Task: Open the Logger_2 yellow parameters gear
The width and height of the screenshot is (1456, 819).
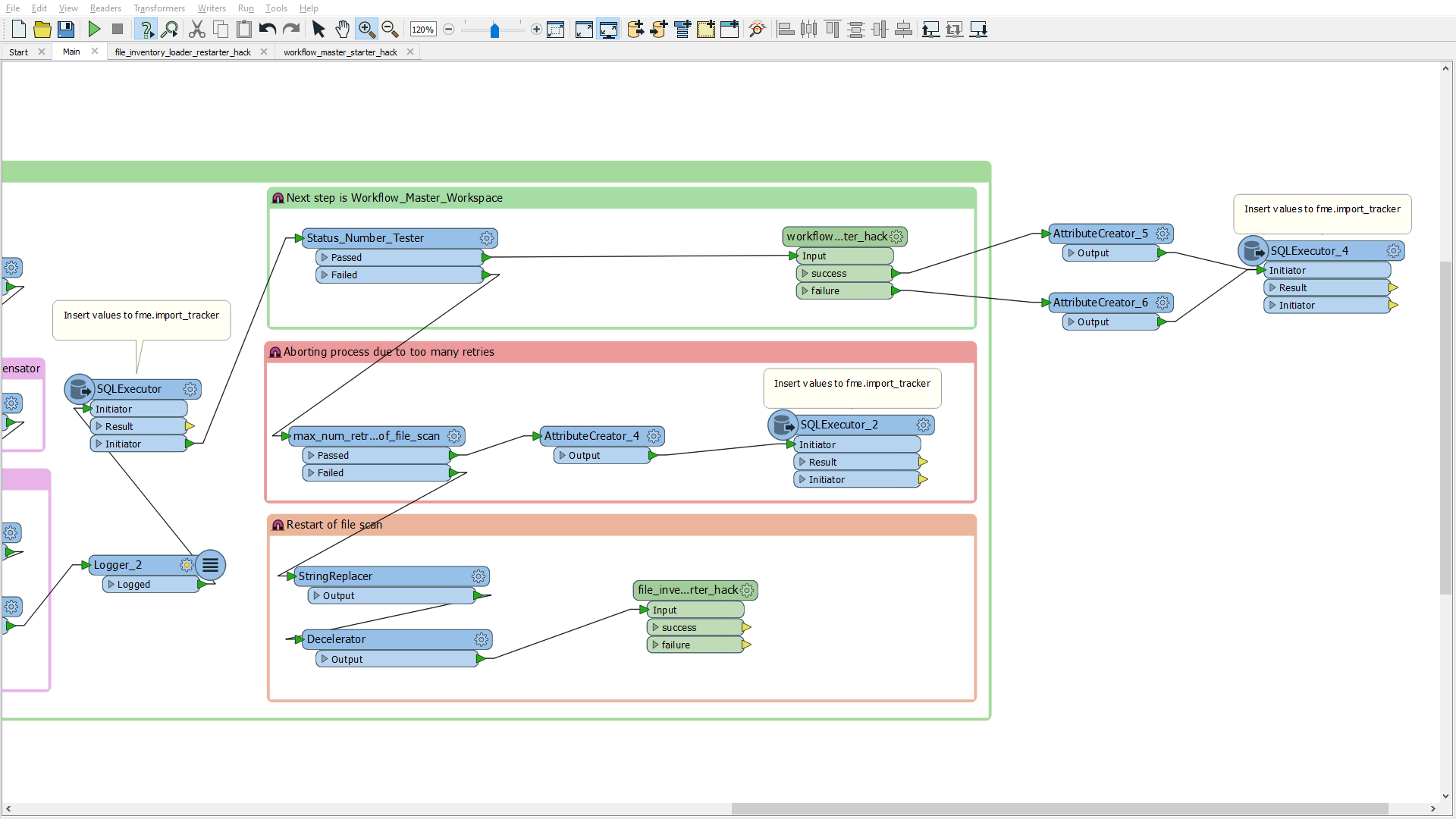Action: click(x=187, y=565)
